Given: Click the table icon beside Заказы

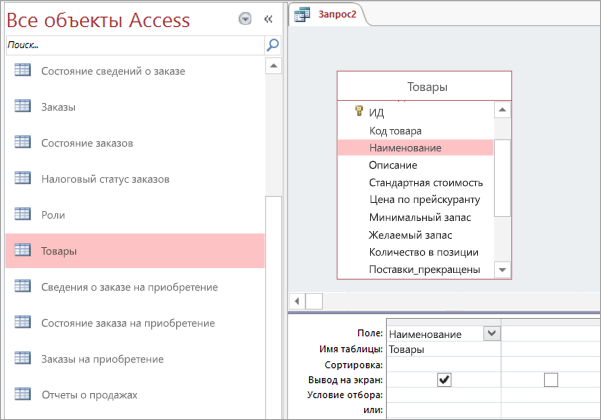Looking at the screenshot, I should point(23,106).
